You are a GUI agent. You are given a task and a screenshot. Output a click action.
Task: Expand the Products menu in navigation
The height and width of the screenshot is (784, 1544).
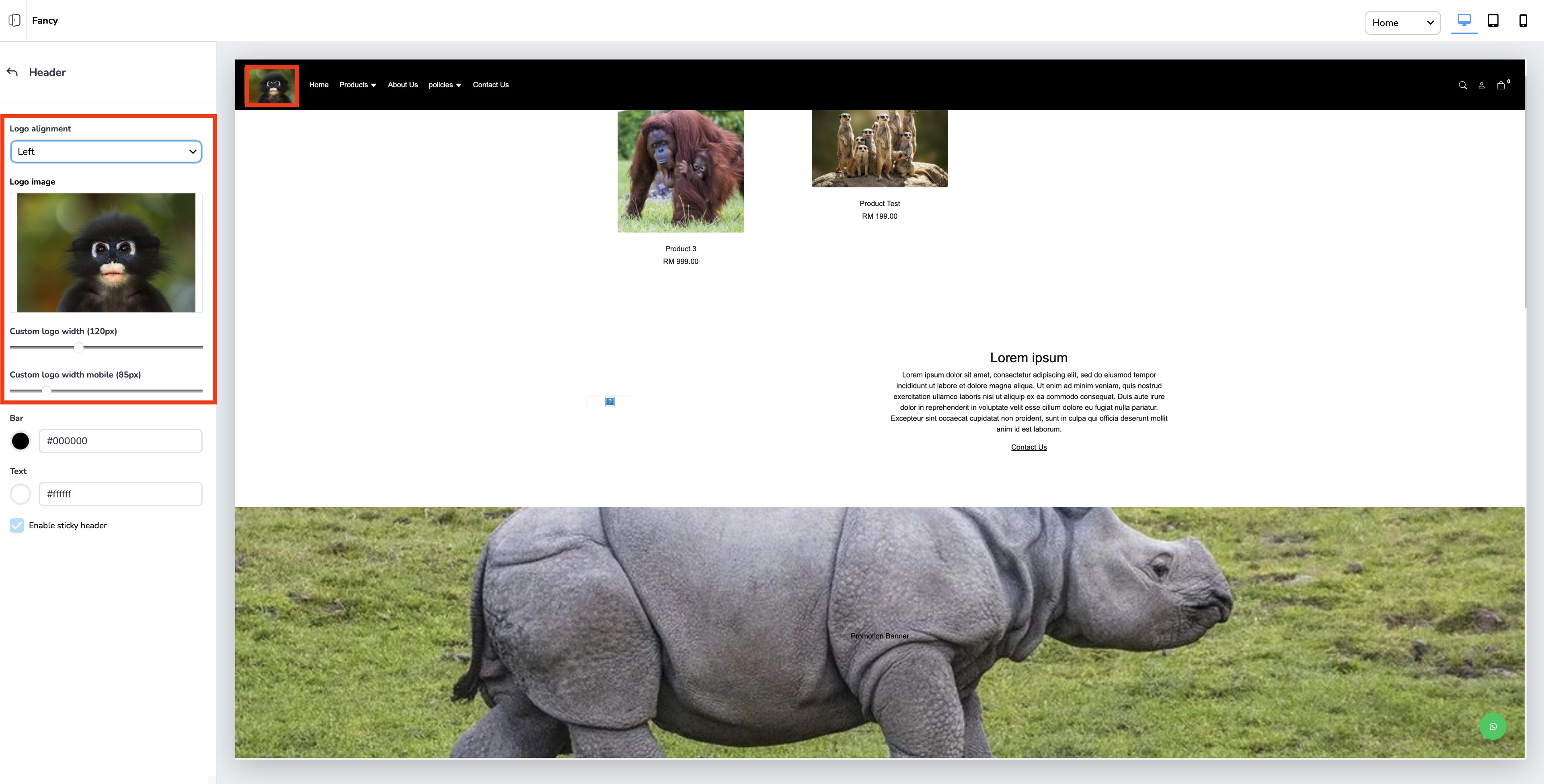tap(357, 84)
